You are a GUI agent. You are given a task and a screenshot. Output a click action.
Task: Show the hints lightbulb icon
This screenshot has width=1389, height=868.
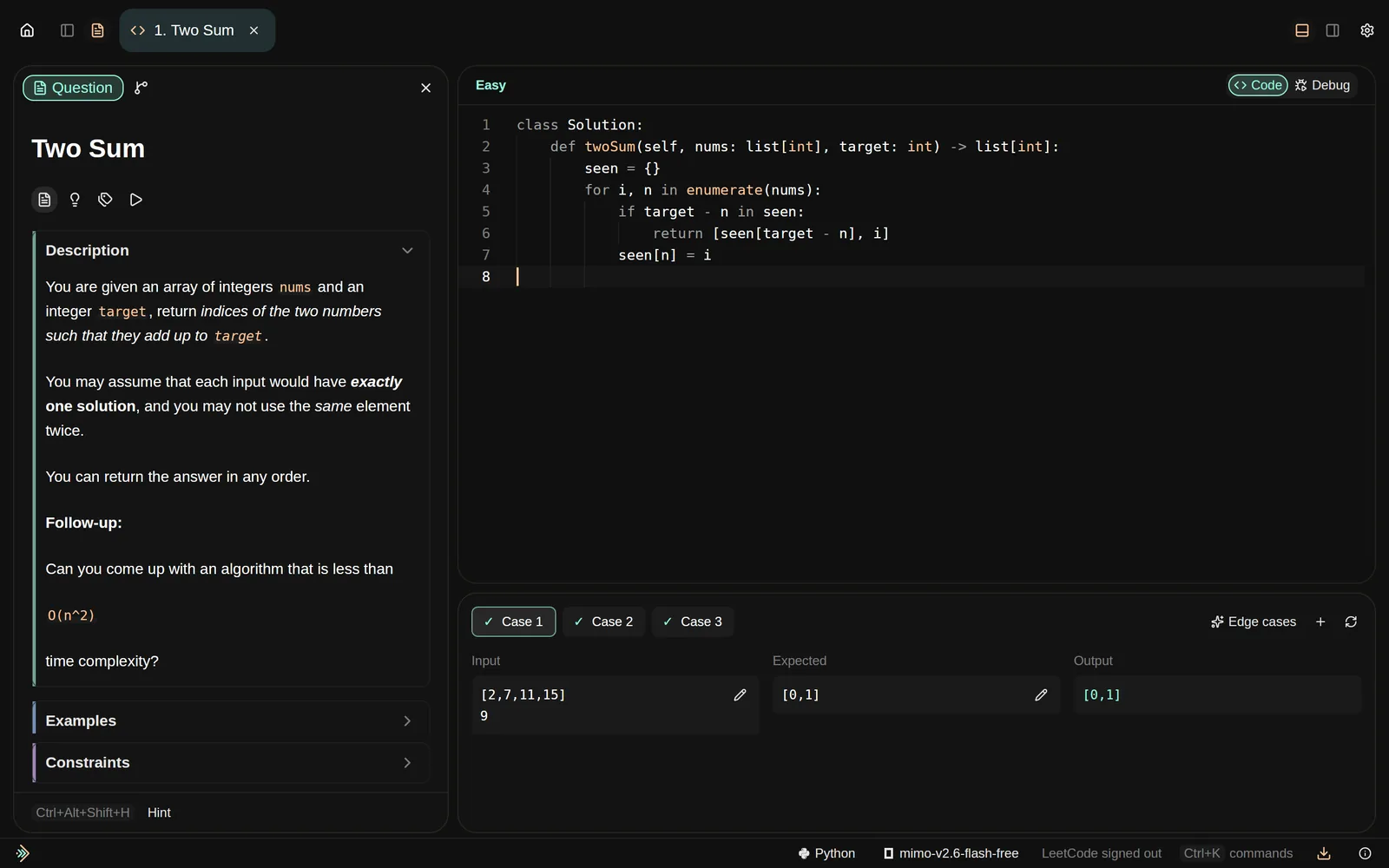pyautogui.click(x=75, y=200)
